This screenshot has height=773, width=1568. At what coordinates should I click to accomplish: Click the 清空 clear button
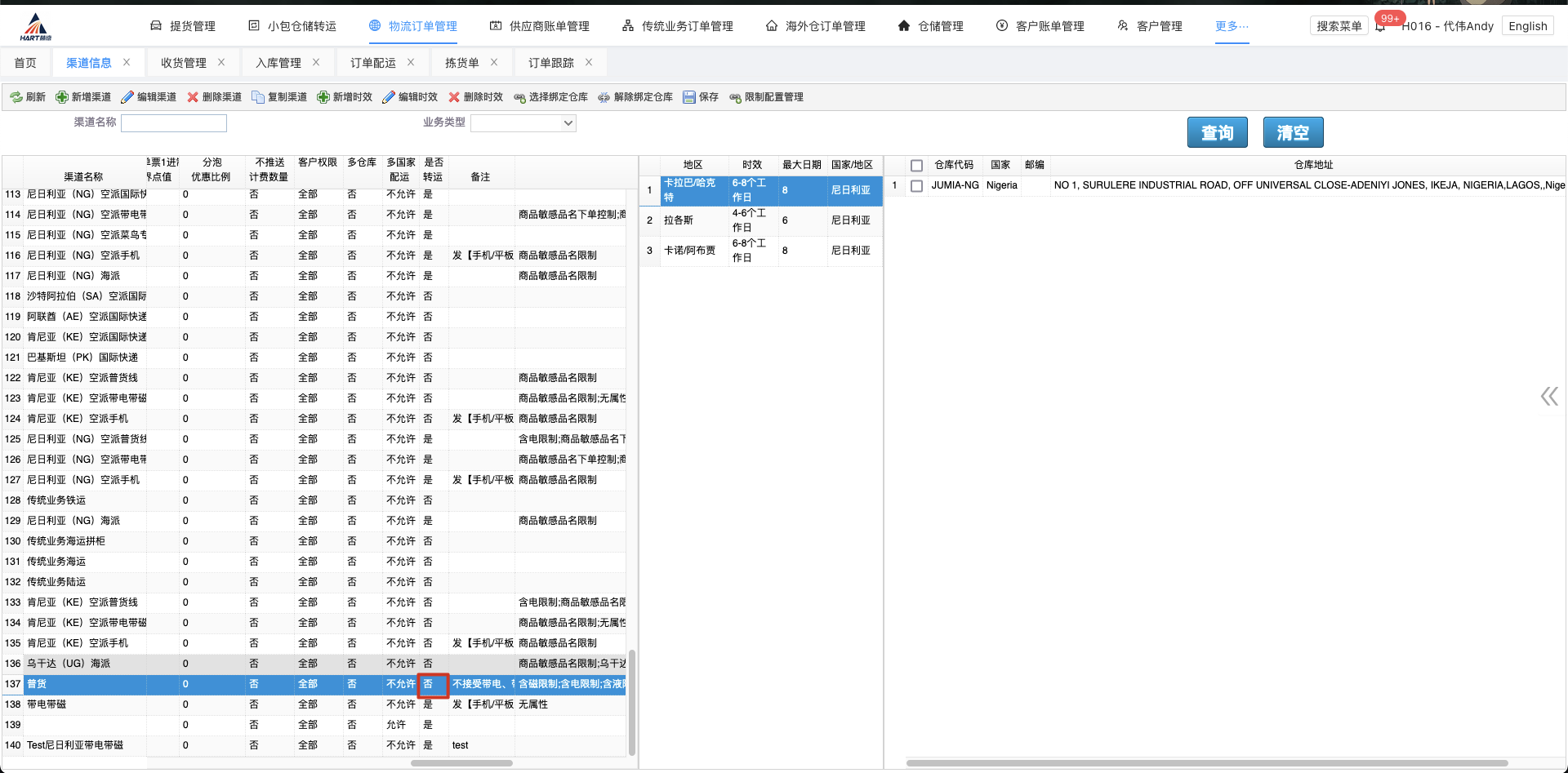1293,132
